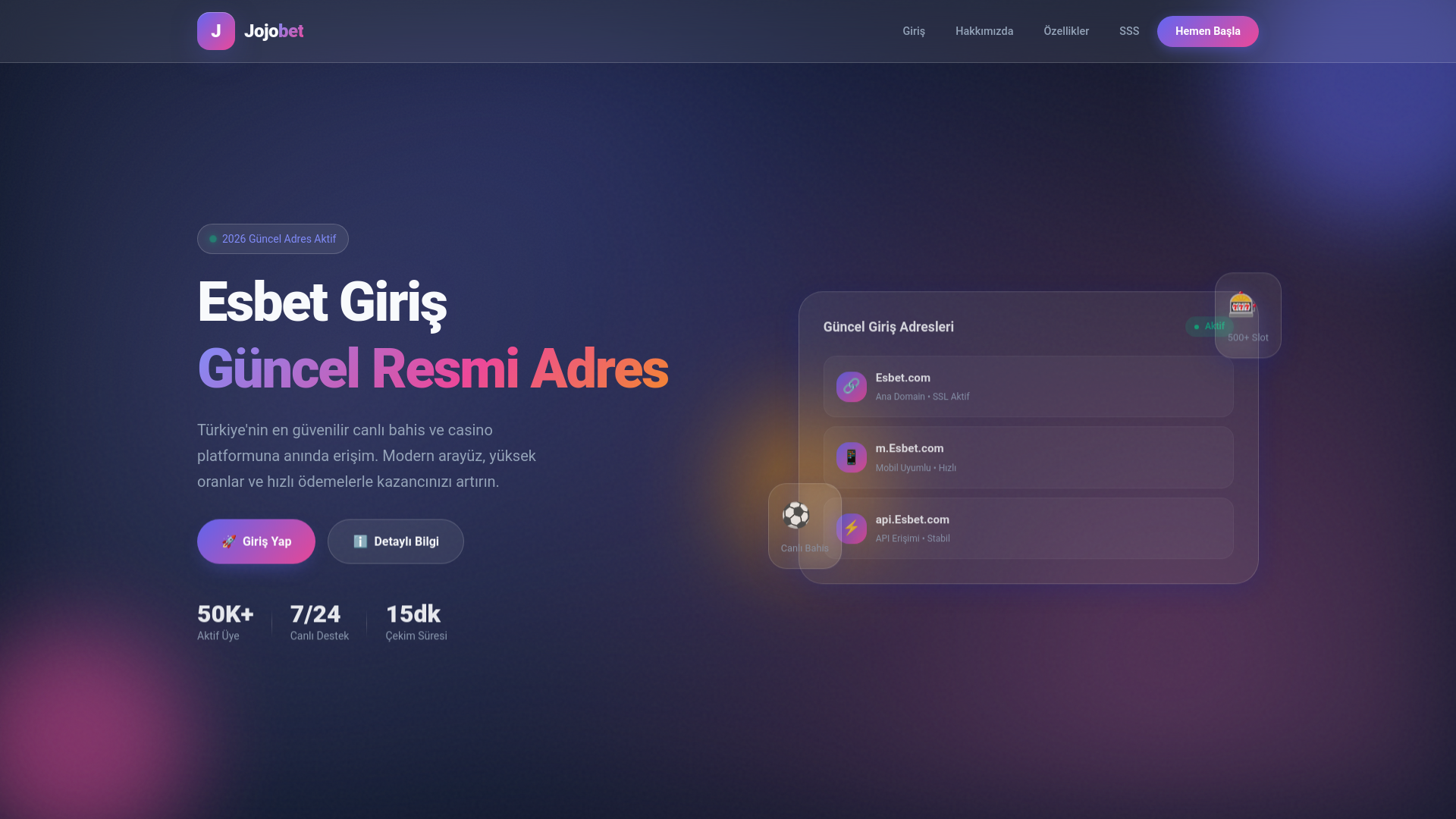Viewport: 1456px width, 819px height.
Task: Click the Jojobet brand name text
Action: coord(274,31)
